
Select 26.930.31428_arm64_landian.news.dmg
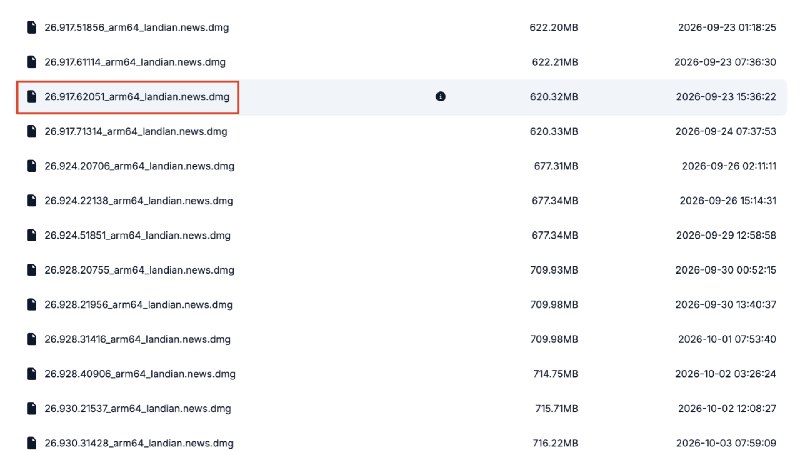click(x=139, y=443)
